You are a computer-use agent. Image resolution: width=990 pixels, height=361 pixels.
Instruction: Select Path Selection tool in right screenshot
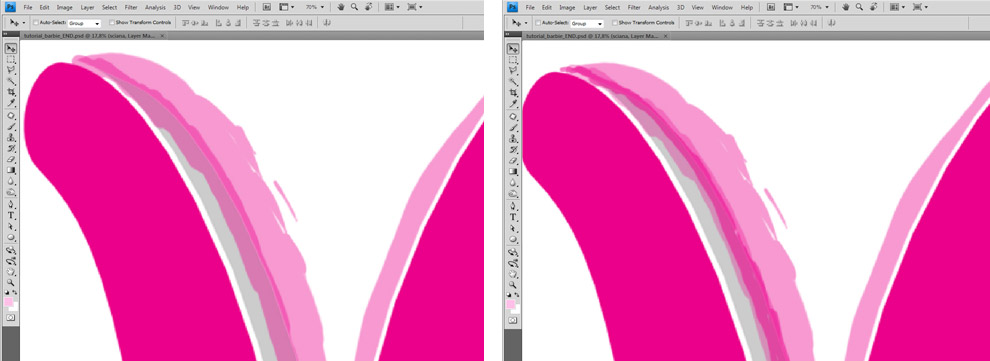(513, 227)
